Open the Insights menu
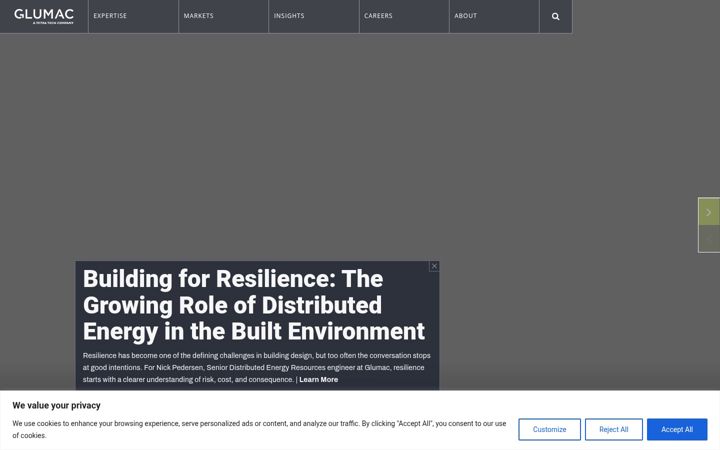The width and height of the screenshot is (720, 450). point(289,16)
